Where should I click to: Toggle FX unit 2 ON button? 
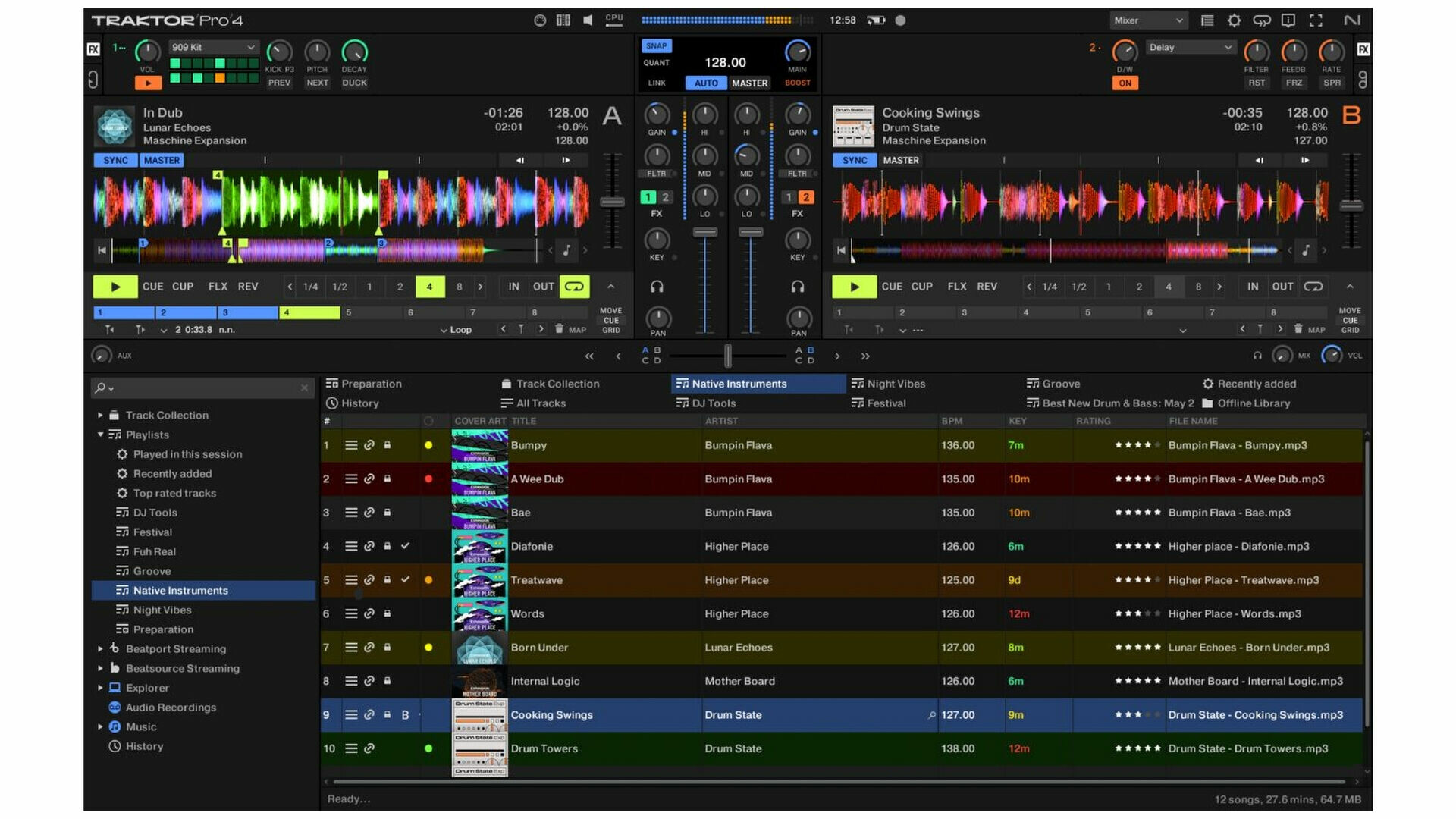click(1125, 83)
